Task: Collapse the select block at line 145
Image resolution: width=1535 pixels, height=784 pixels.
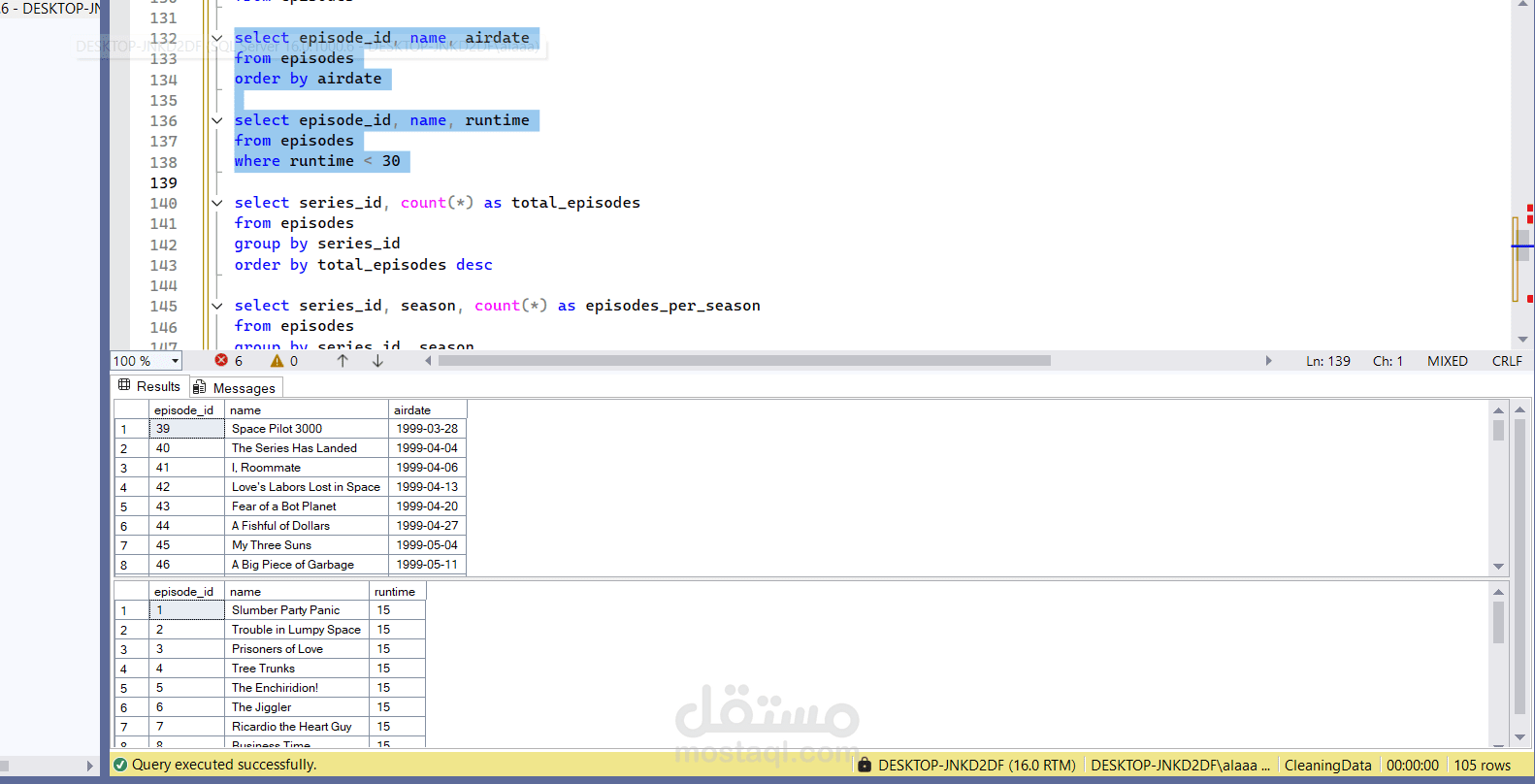Action: pos(217,307)
